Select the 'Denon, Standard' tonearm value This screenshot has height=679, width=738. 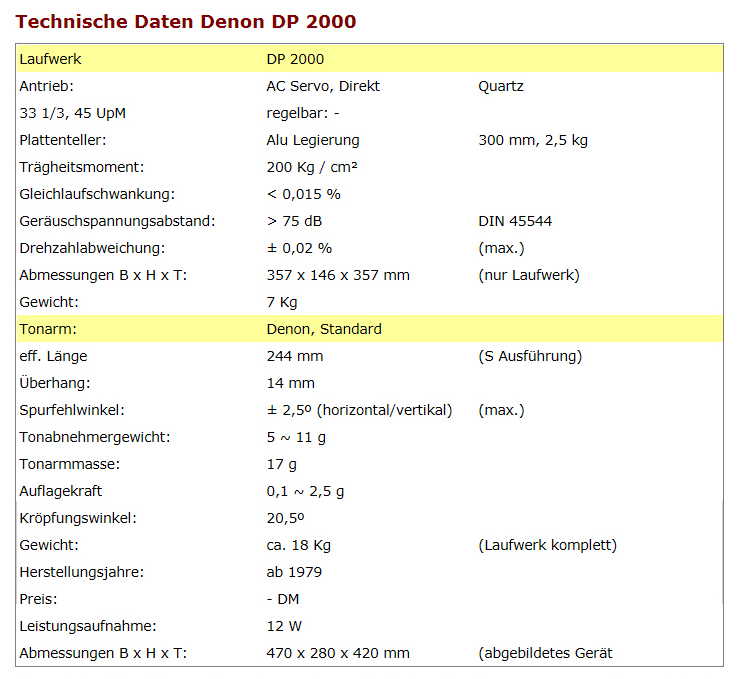click(x=324, y=329)
